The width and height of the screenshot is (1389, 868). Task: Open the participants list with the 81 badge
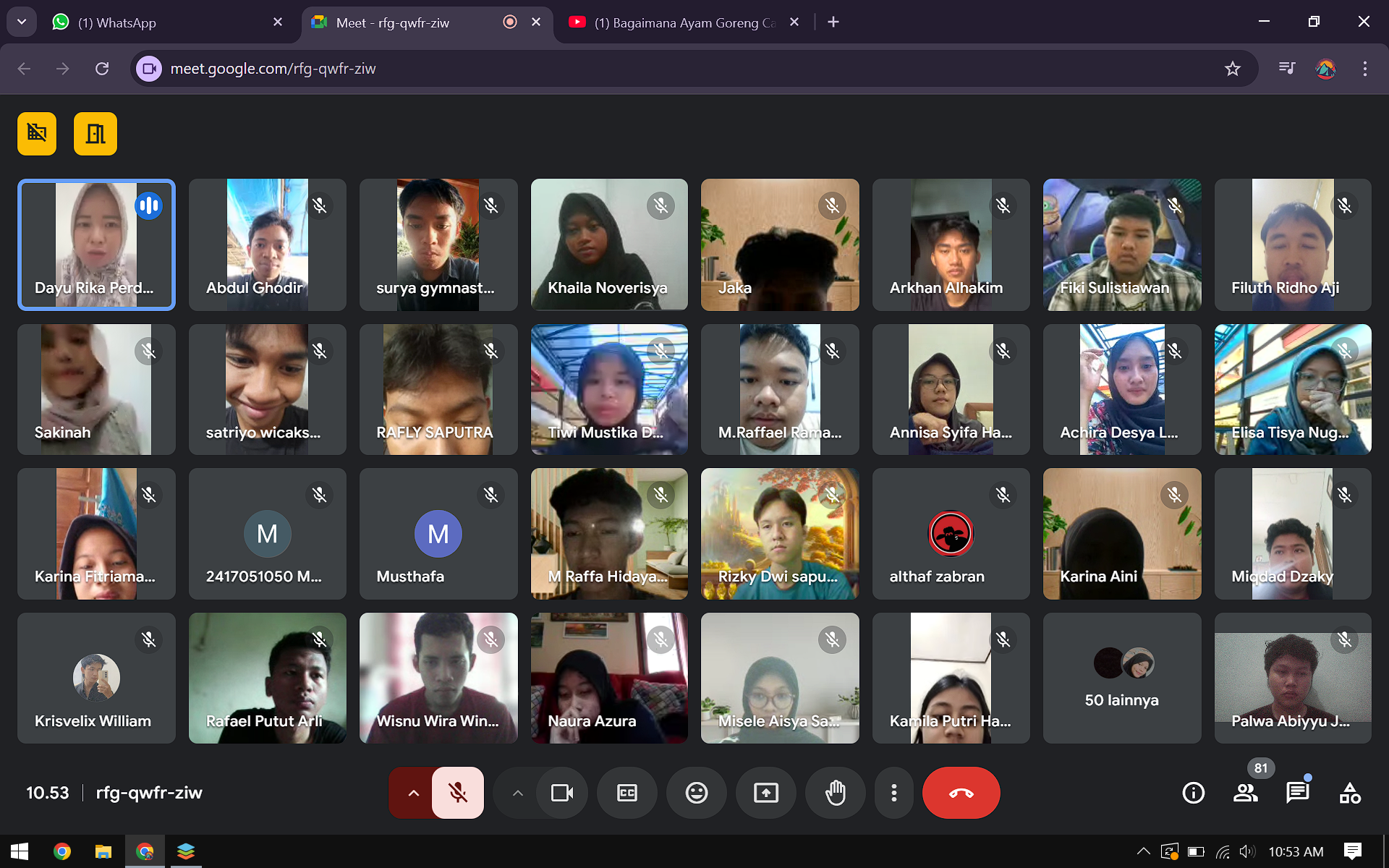[1245, 793]
